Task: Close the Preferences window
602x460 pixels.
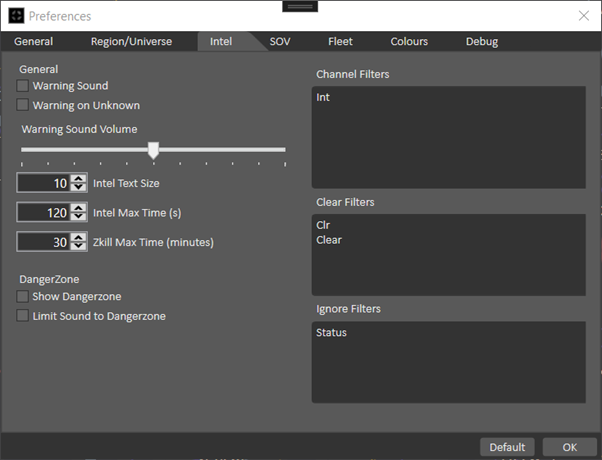Action: (583, 16)
